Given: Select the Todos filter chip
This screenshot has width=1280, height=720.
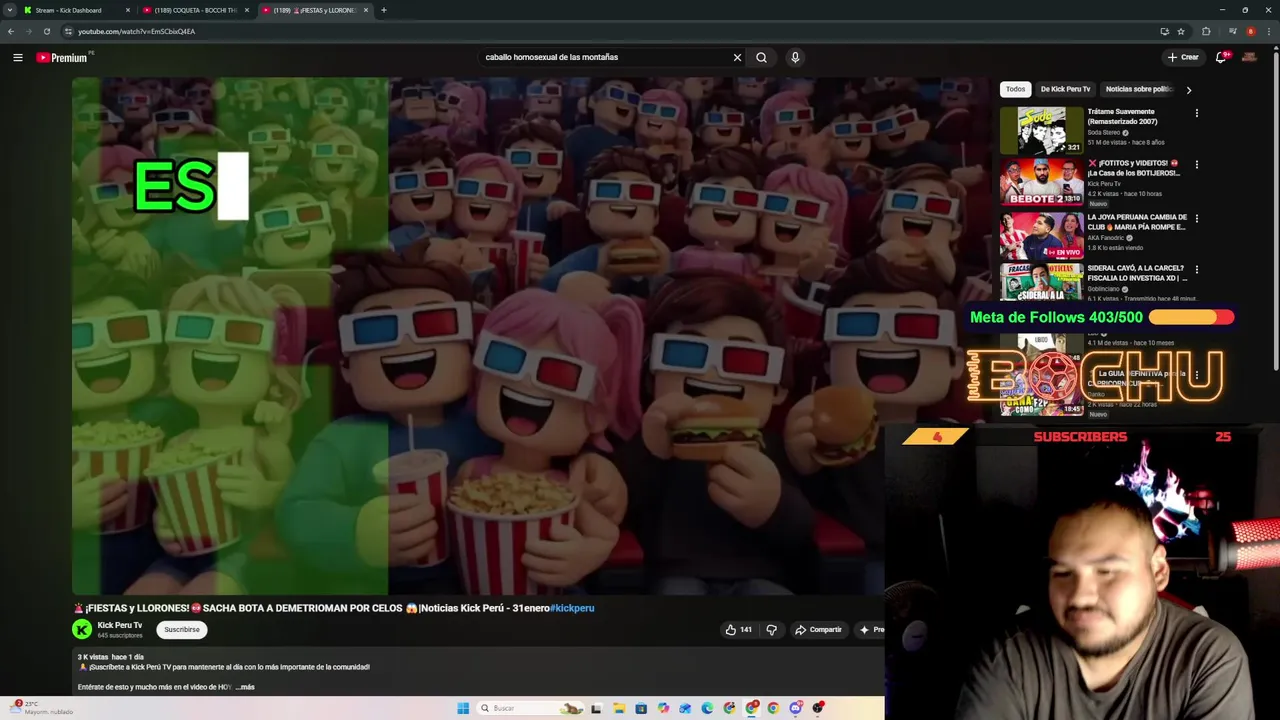Looking at the screenshot, I should coord(1015,89).
